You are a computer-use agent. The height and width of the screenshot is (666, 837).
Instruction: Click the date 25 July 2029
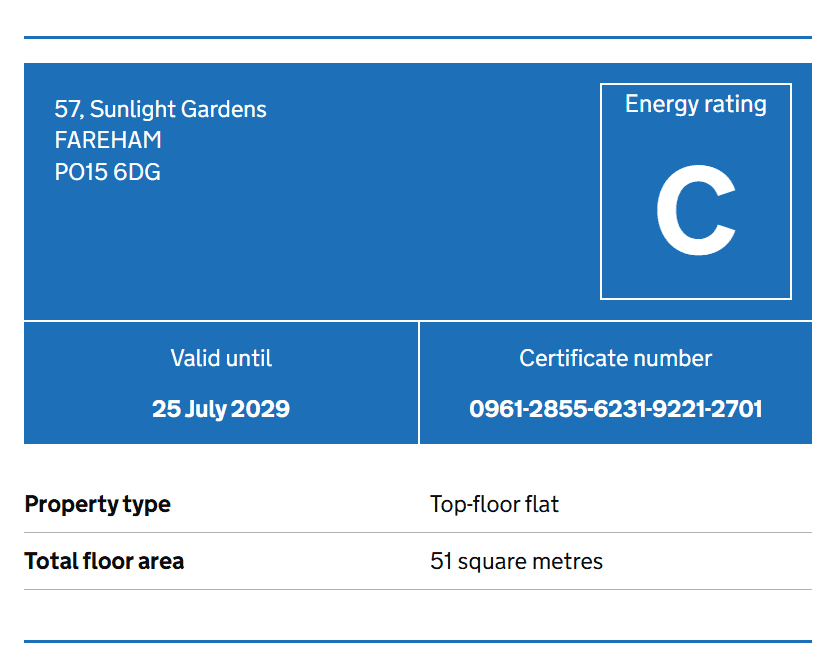tap(221, 409)
